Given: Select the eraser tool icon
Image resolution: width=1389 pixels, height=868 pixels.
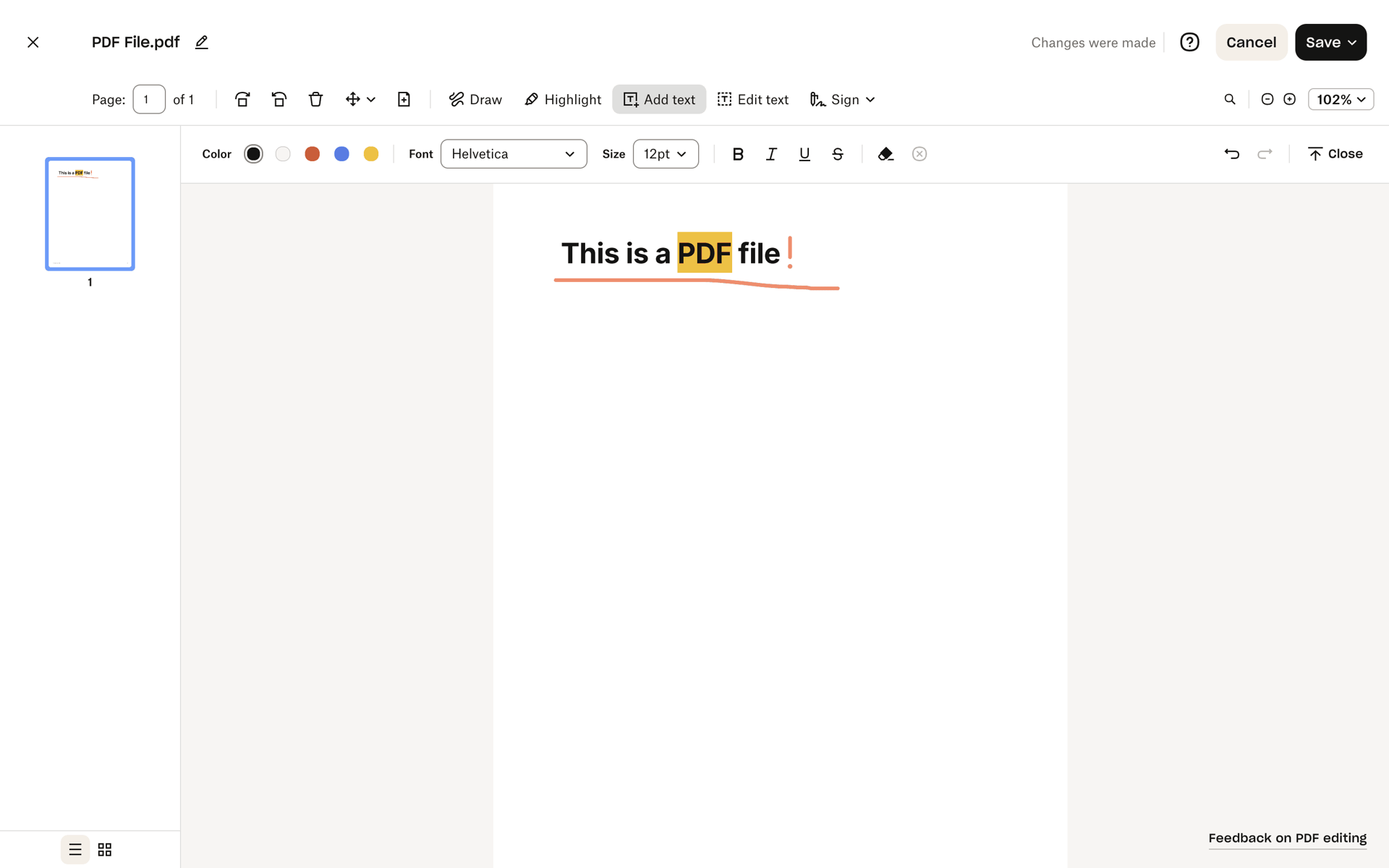Looking at the screenshot, I should pyautogui.click(x=885, y=153).
